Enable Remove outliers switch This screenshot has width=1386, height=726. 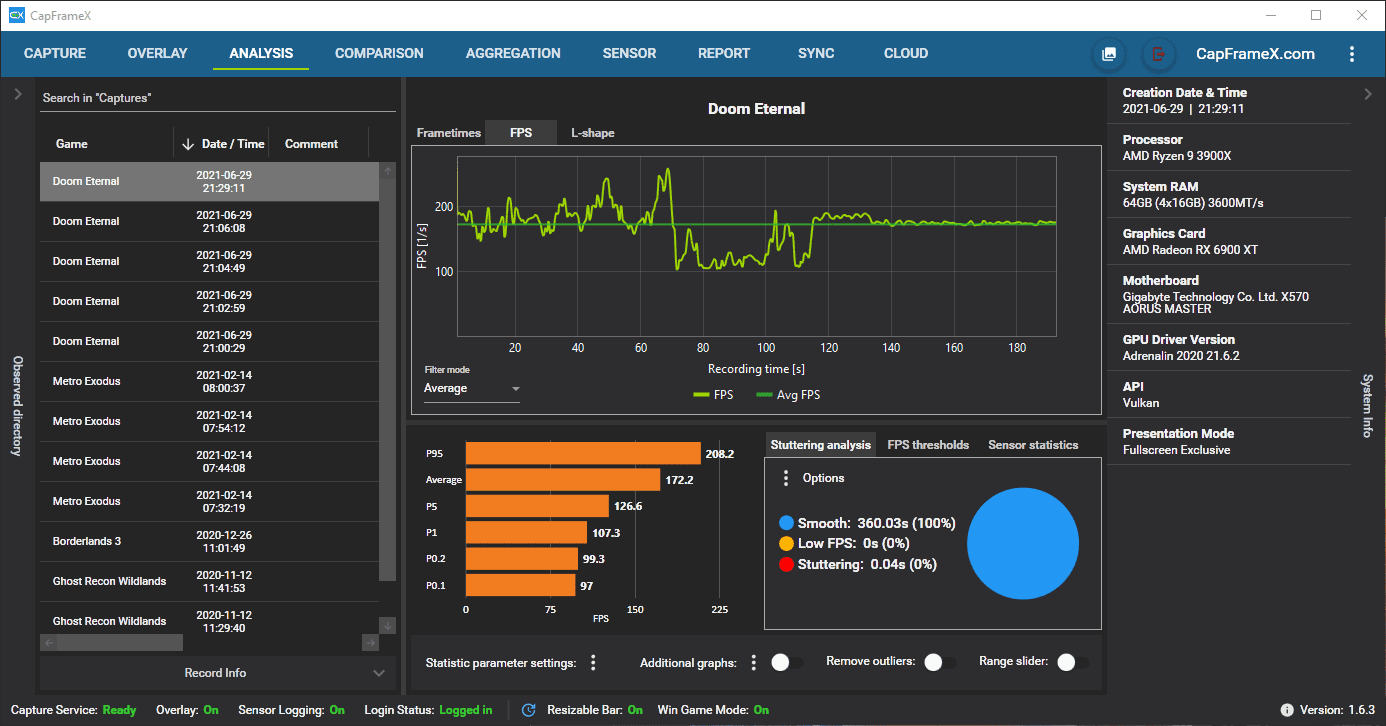point(940,662)
